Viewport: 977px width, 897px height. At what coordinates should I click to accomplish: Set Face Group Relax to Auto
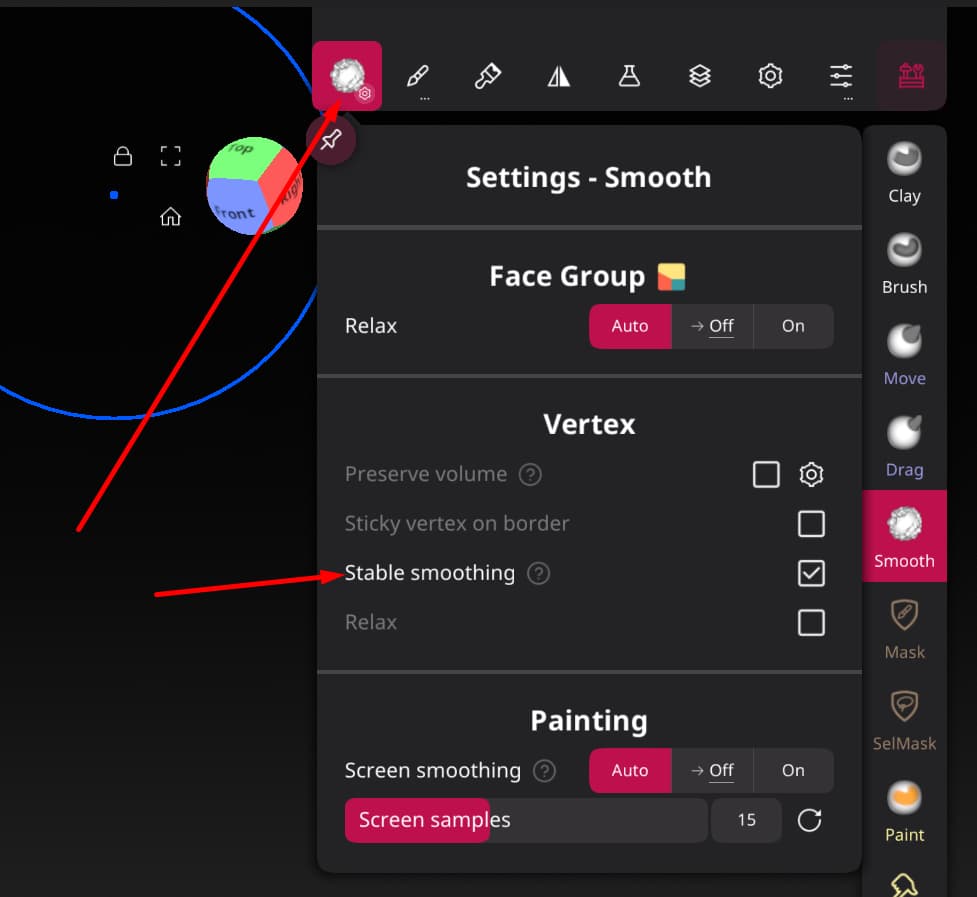(630, 326)
